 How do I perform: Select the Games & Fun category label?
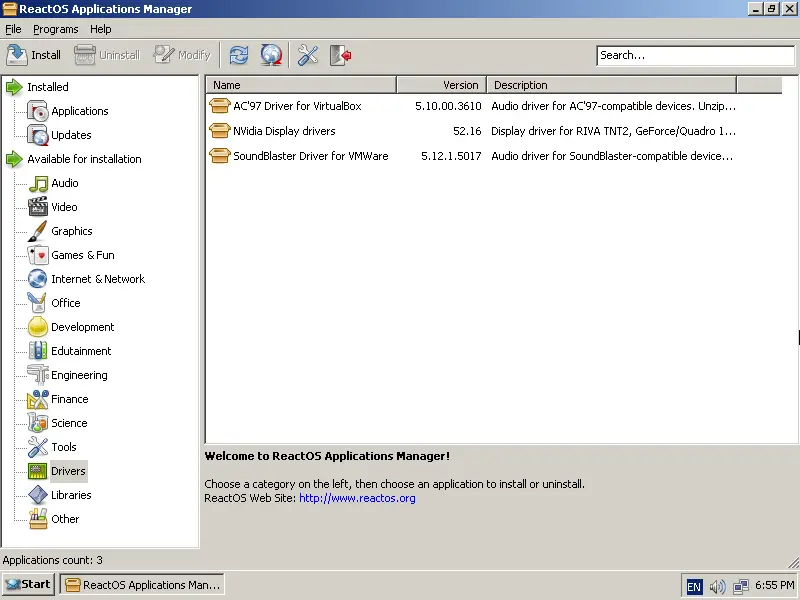(83, 255)
